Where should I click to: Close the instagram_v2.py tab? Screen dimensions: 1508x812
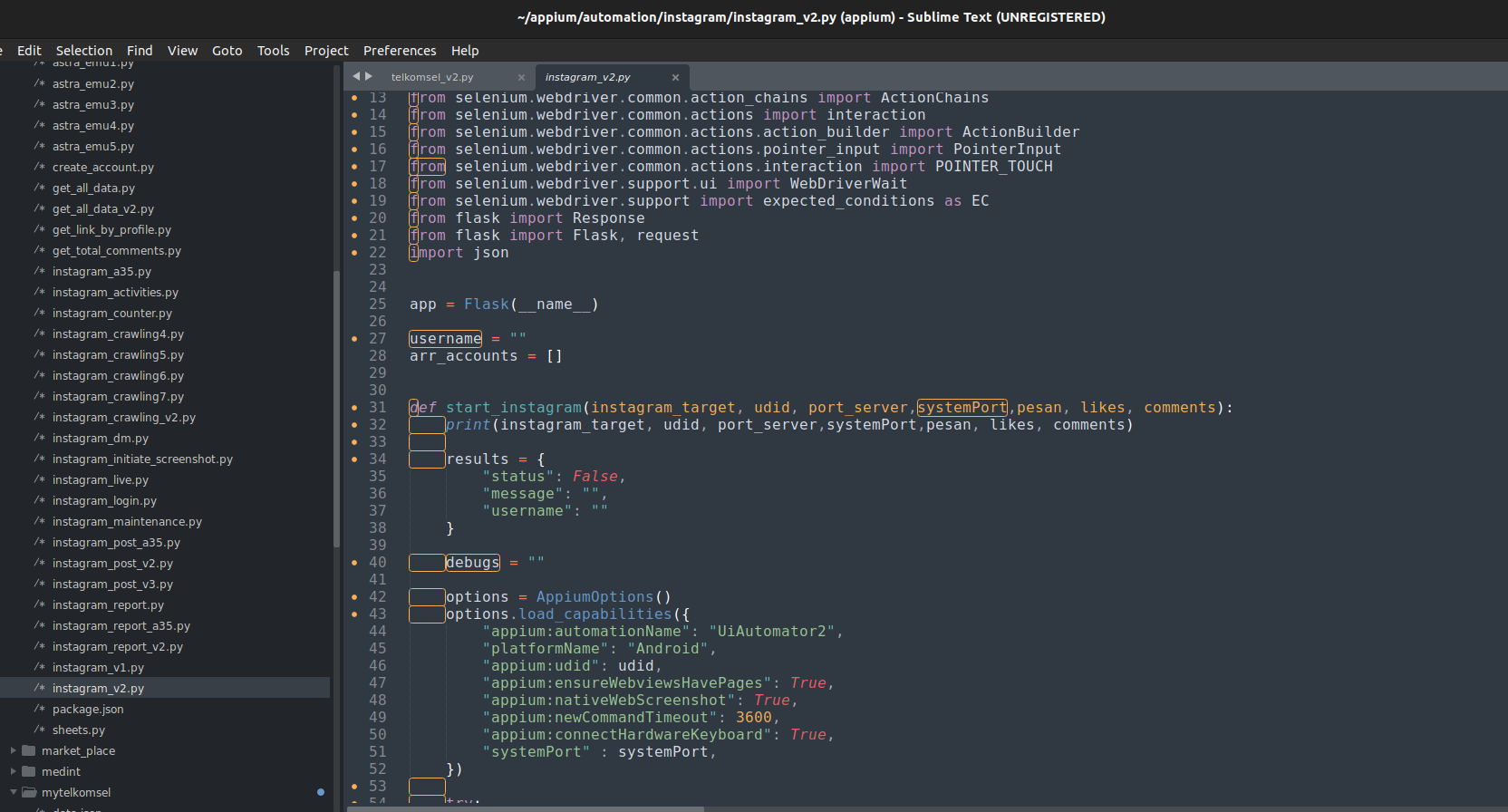coord(675,77)
